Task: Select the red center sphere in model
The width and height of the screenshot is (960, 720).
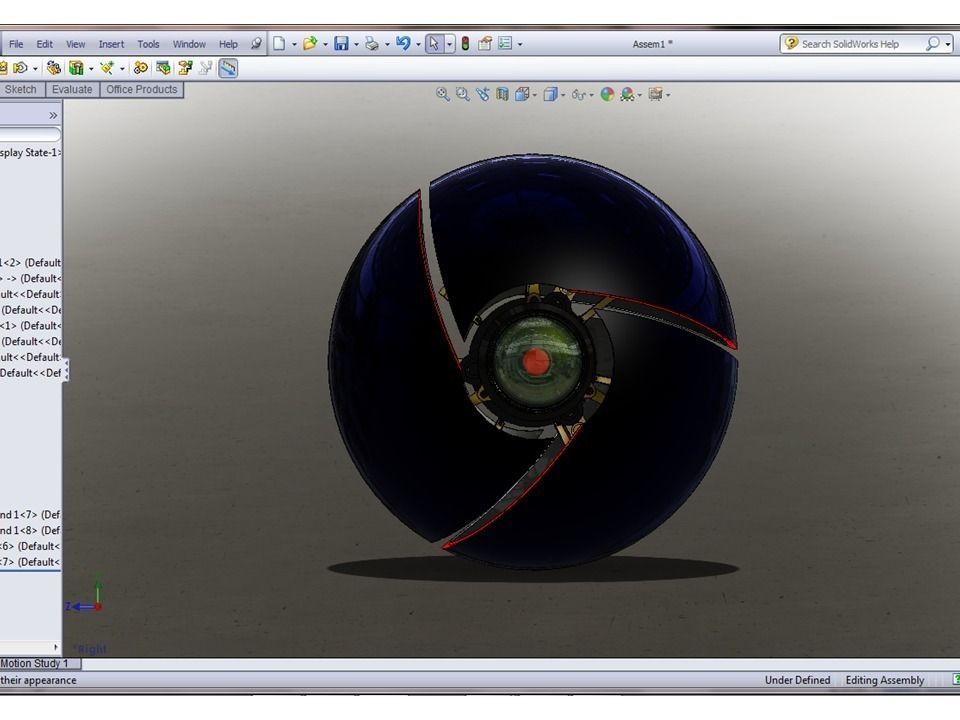Action: (x=536, y=361)
